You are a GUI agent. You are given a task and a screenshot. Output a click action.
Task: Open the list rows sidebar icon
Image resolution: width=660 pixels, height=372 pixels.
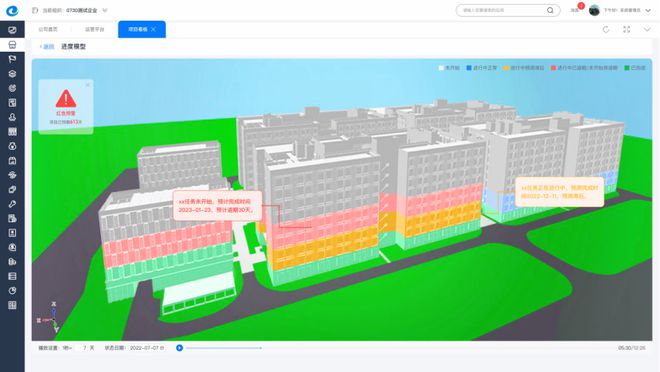coord(12,276)
